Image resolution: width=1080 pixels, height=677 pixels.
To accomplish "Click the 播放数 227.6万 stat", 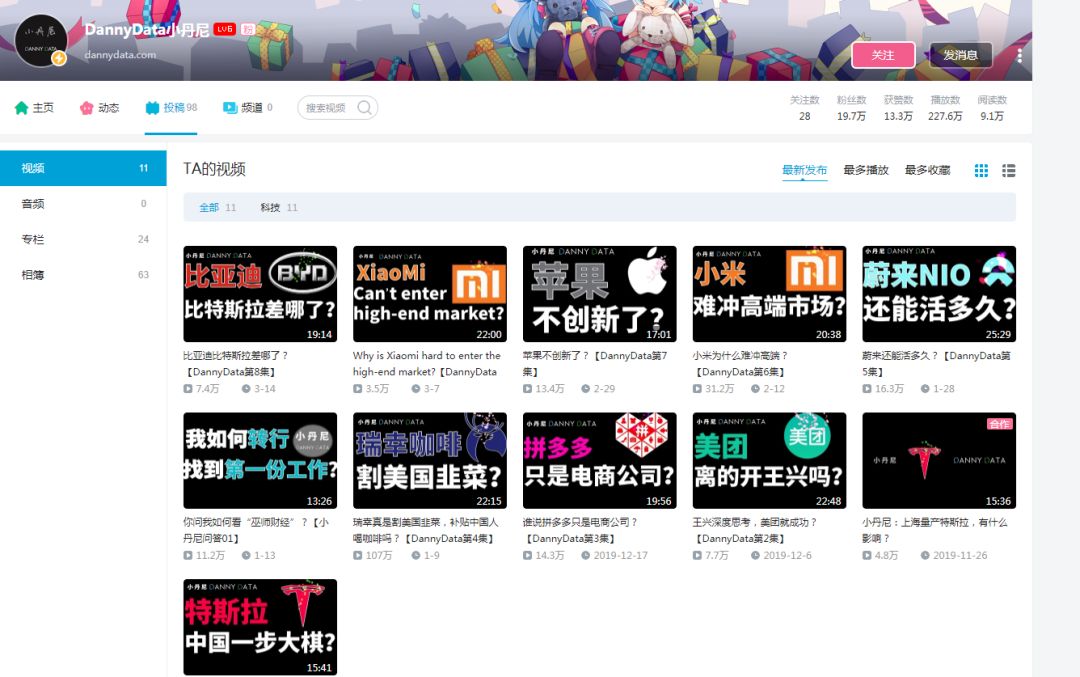I will coord(945,108).
